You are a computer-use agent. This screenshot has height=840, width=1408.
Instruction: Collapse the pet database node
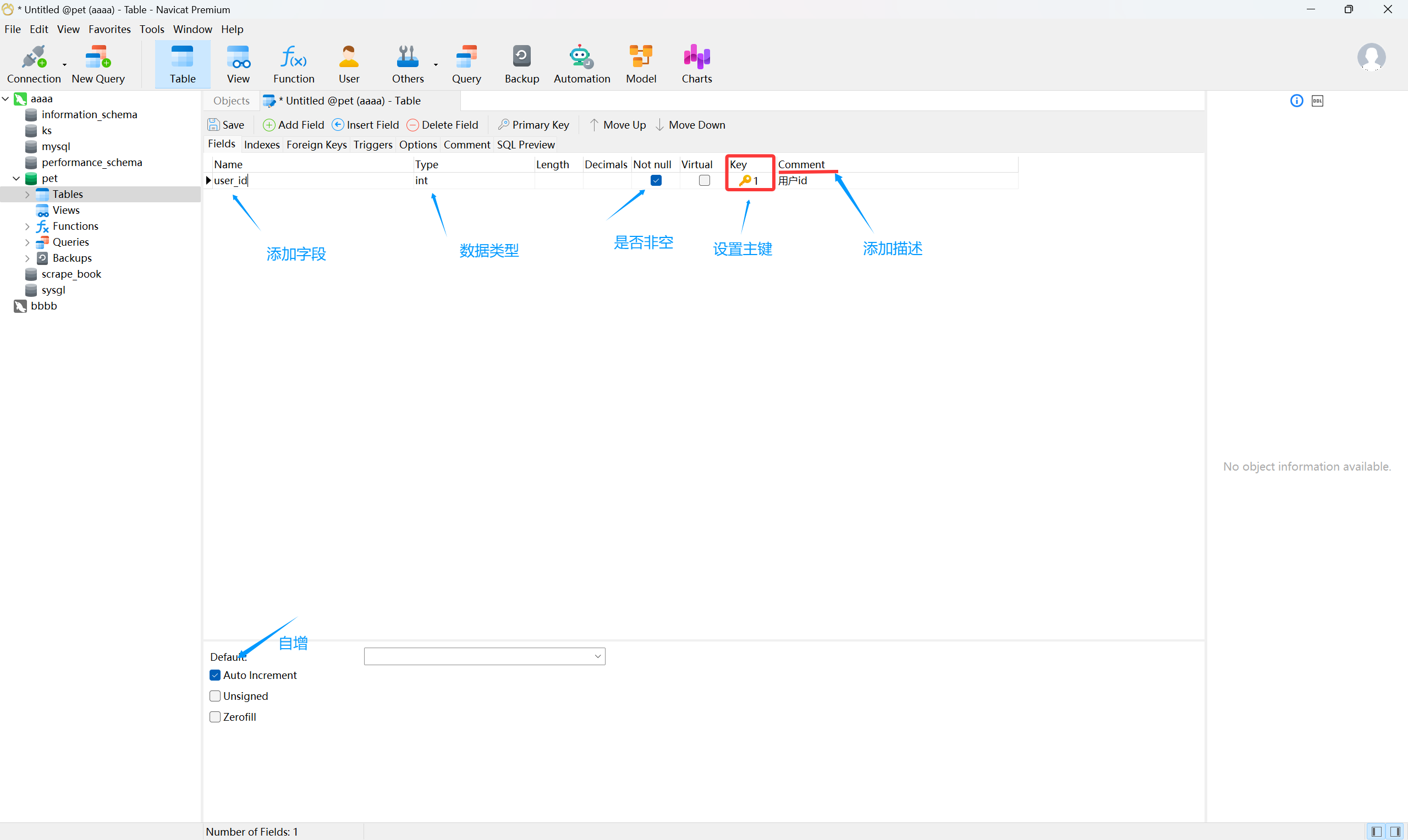tap(16, 178)
